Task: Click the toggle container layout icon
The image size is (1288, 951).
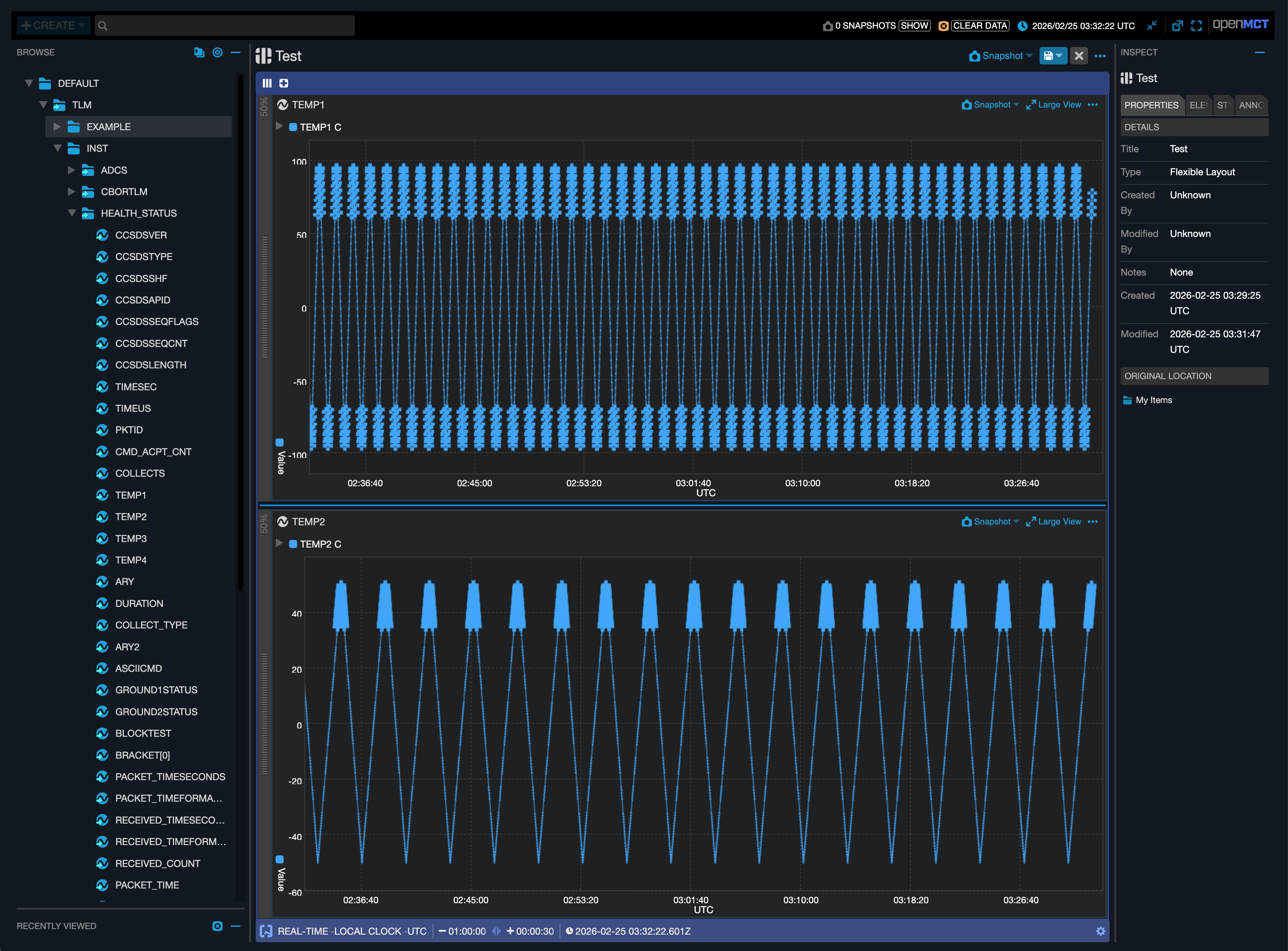Action: [267, 83]
